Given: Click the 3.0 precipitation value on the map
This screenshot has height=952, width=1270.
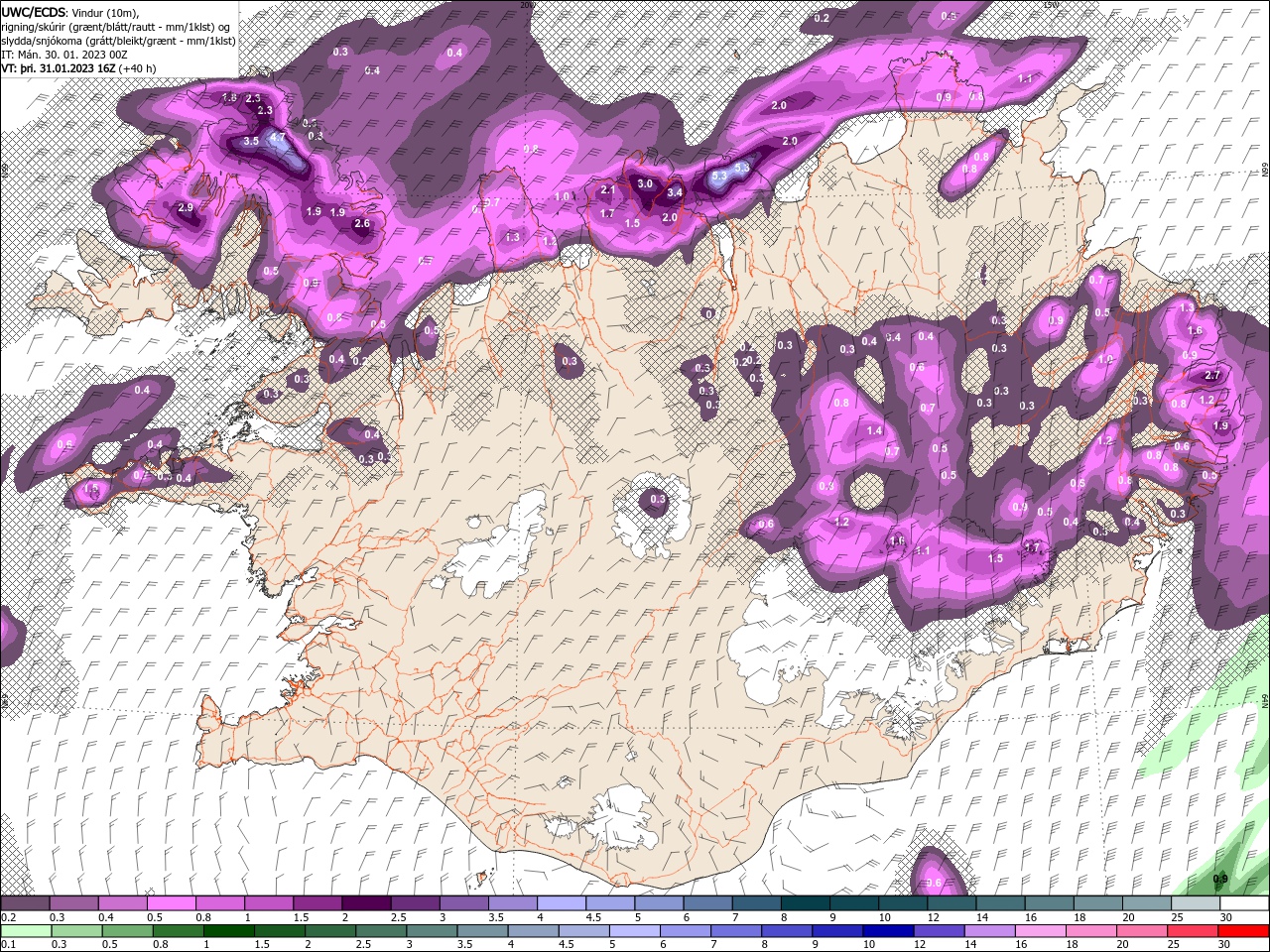Looking at the screenshot, I should (x=645, y=183).
